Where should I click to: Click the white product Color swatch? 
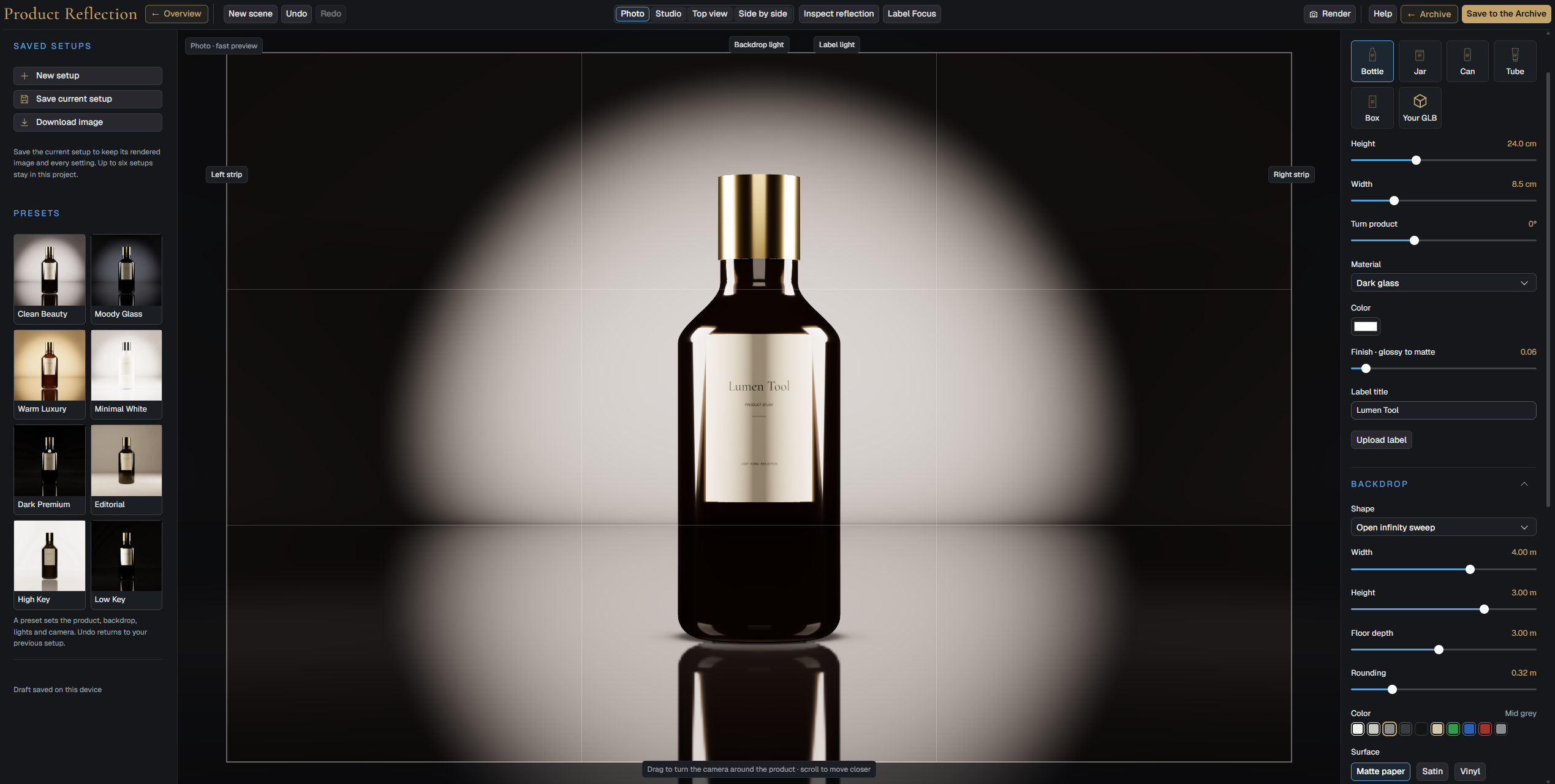pyautogui.click(x=1365, y=326)
